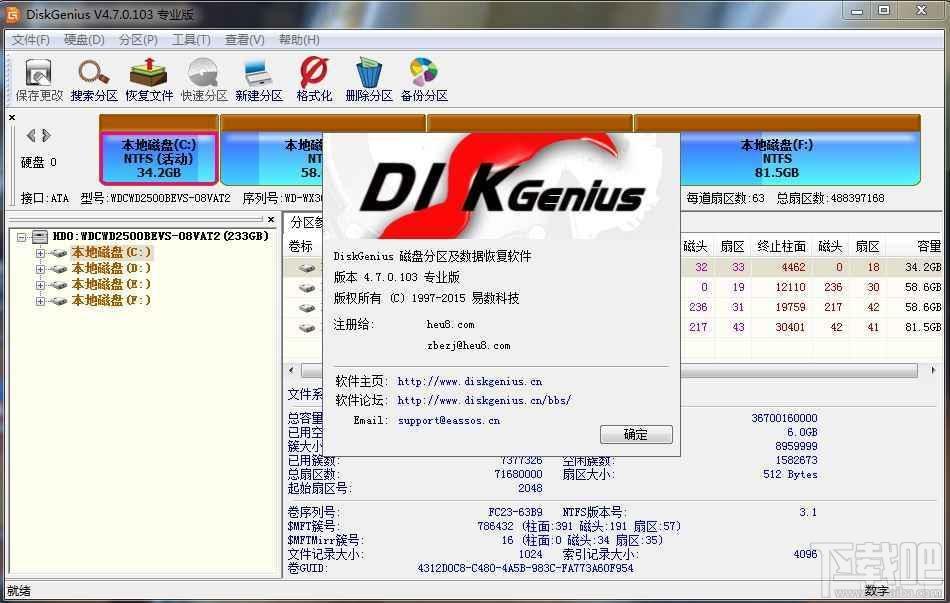Open the 帮助(H) menu
950x603 pixels.
[299, 40]
